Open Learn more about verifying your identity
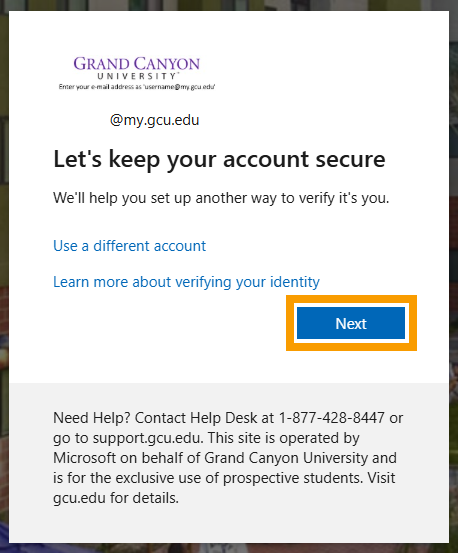 [x=186, y=282]
